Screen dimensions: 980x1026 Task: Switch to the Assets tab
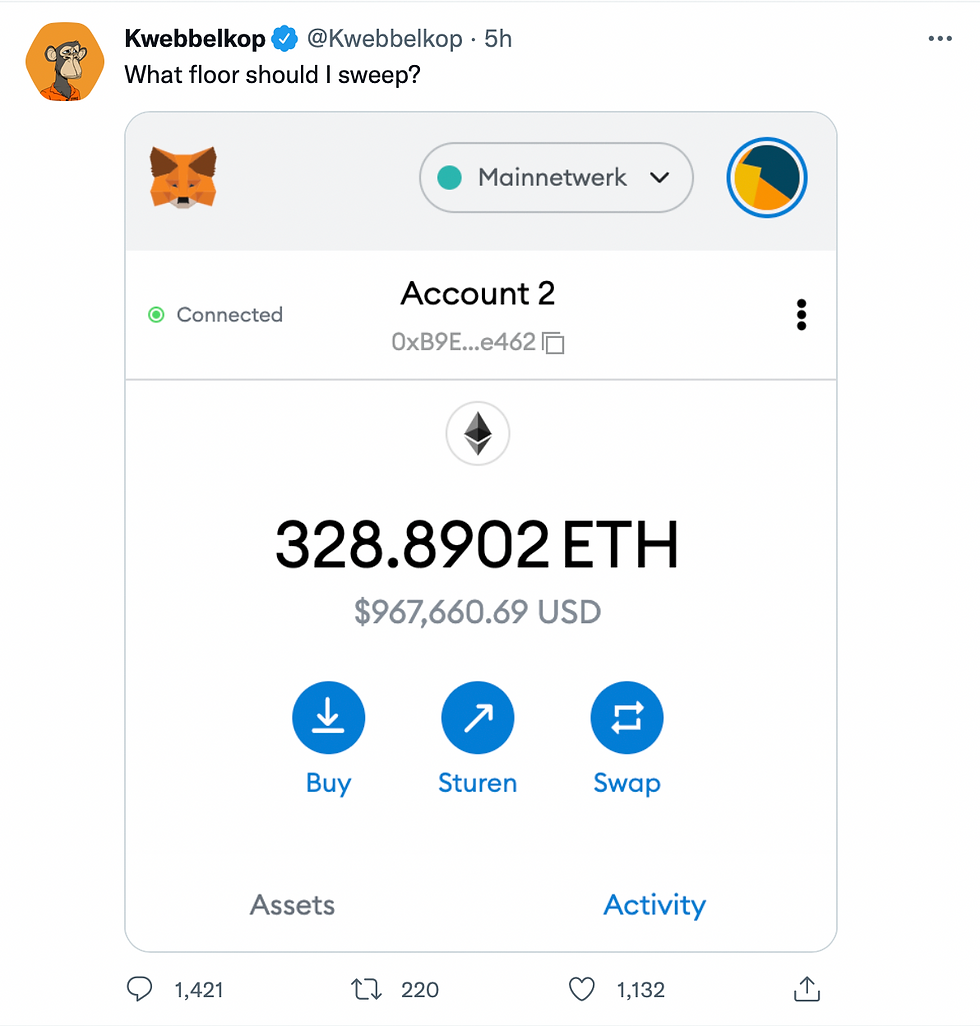click(x=292, y=905)
